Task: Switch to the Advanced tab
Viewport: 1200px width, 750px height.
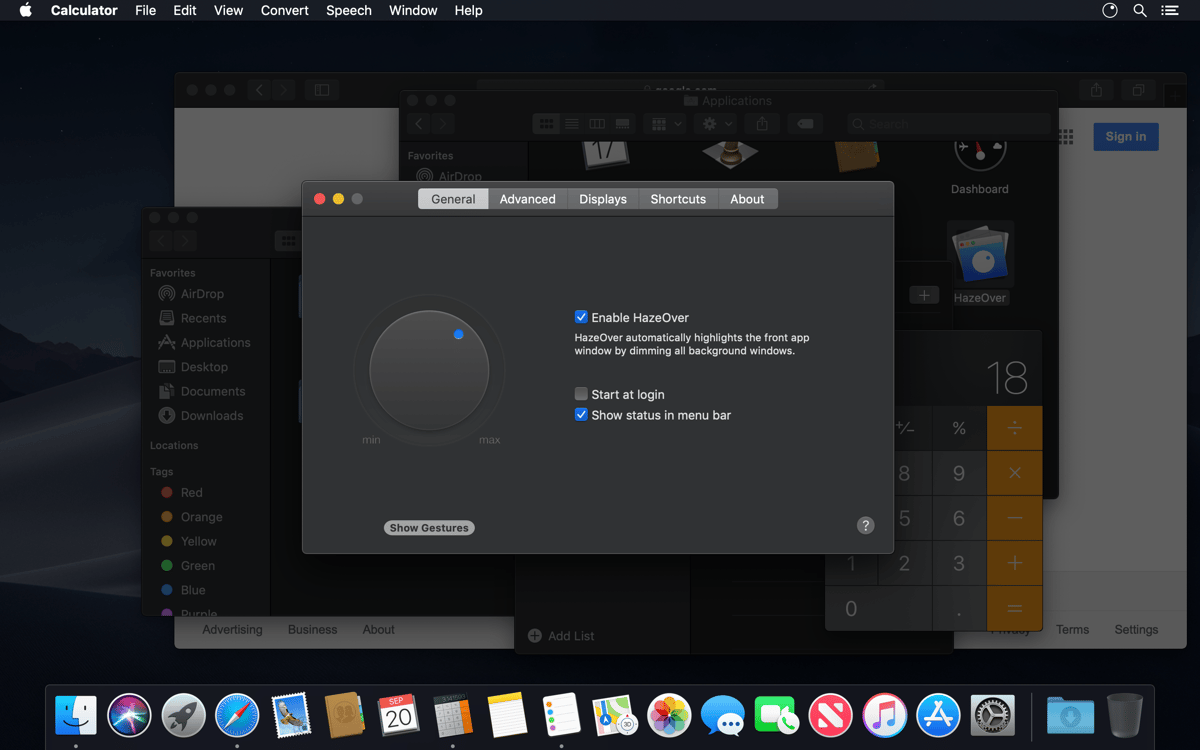Action: [527, 198]
